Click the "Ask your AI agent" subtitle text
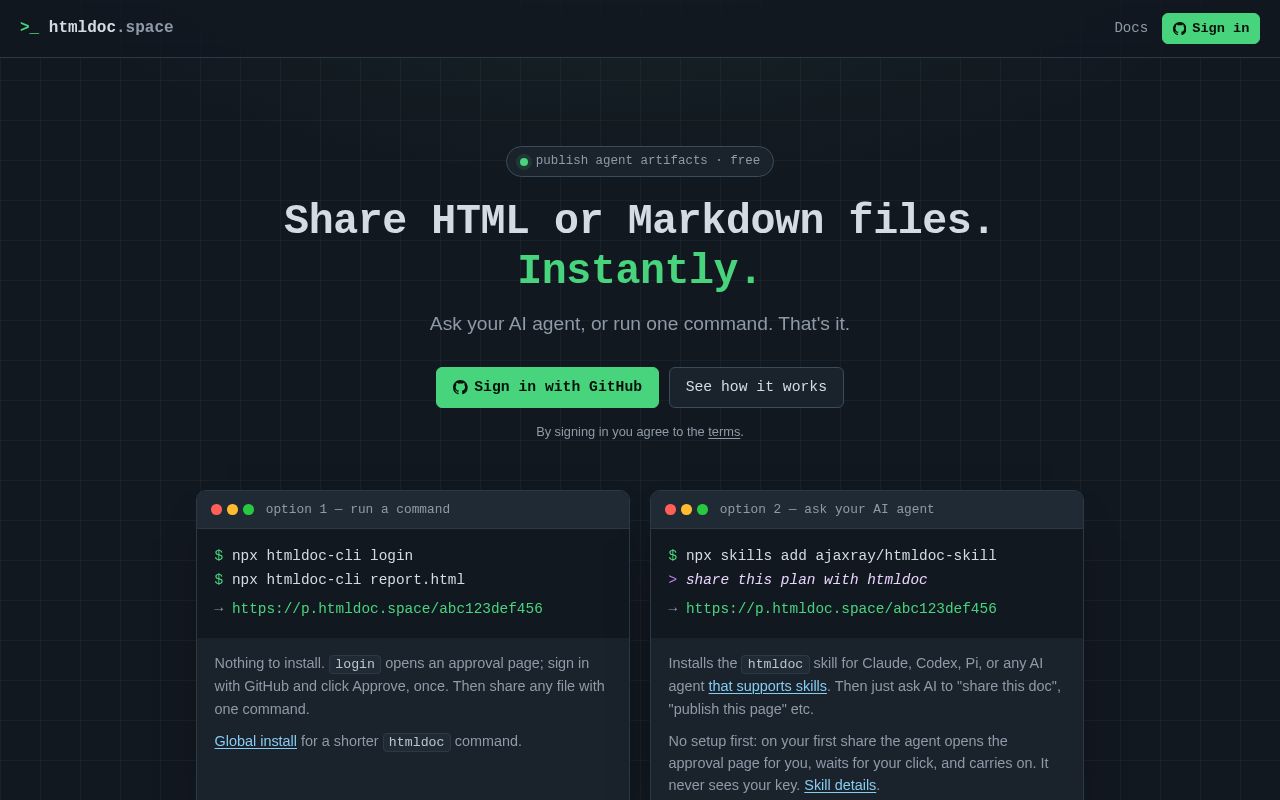The height and width of the screenshot is (800, 1280). tap(640, 324)
